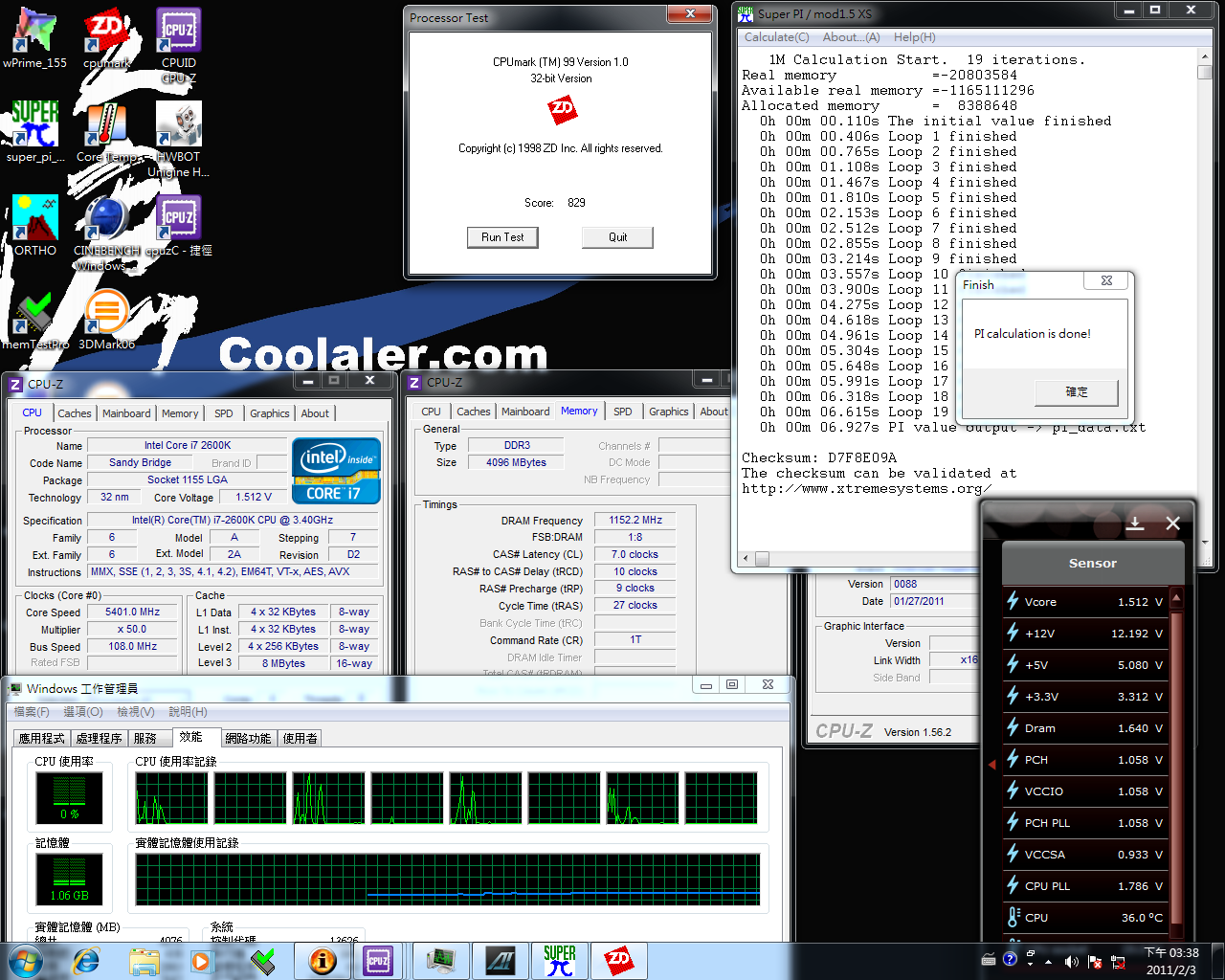Launch the cpumark desktop shortcut

(107, 38)
